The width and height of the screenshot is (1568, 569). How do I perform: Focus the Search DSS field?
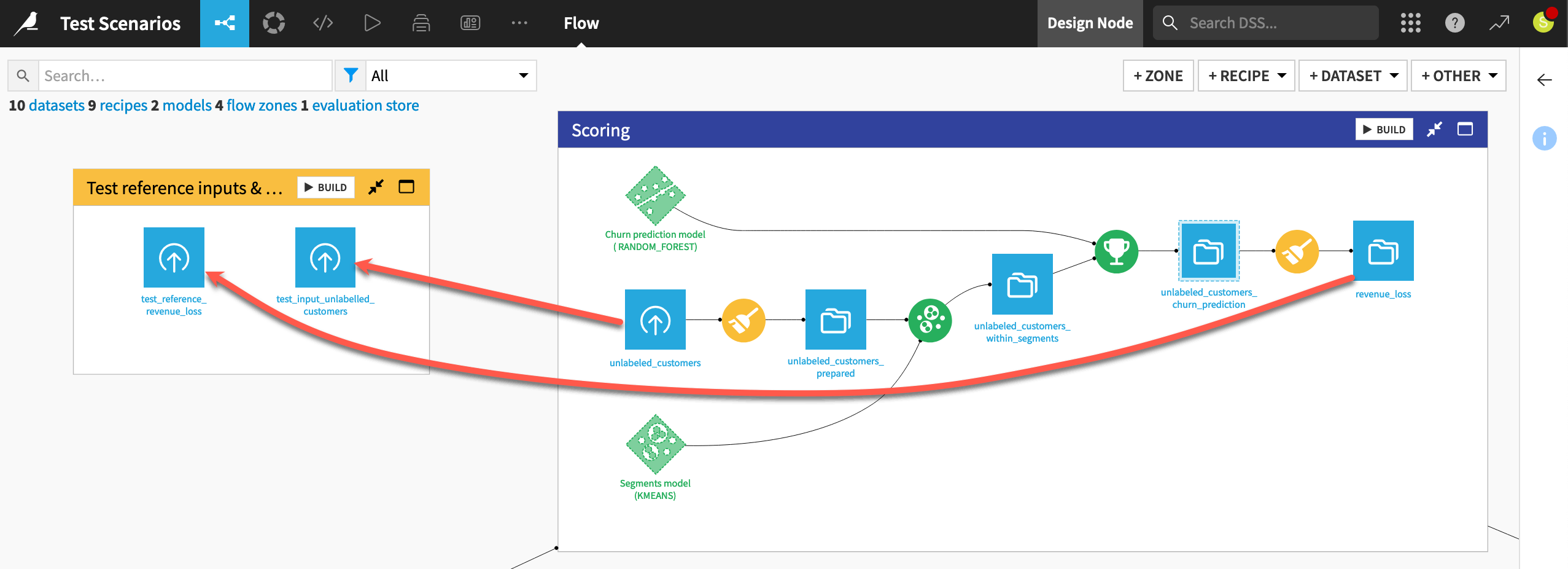pos(1265,23)
